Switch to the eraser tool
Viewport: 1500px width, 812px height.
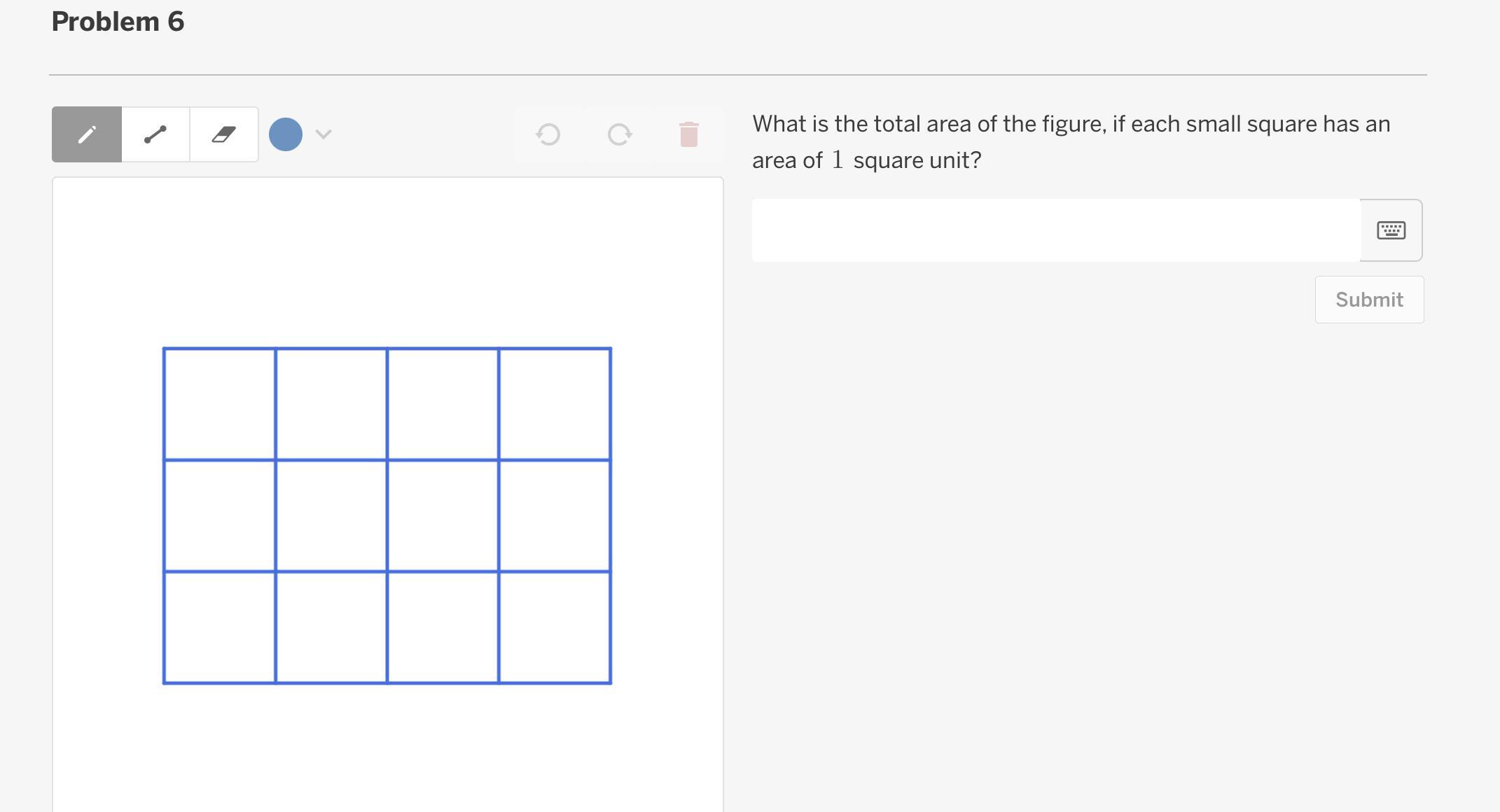[224, 134]
